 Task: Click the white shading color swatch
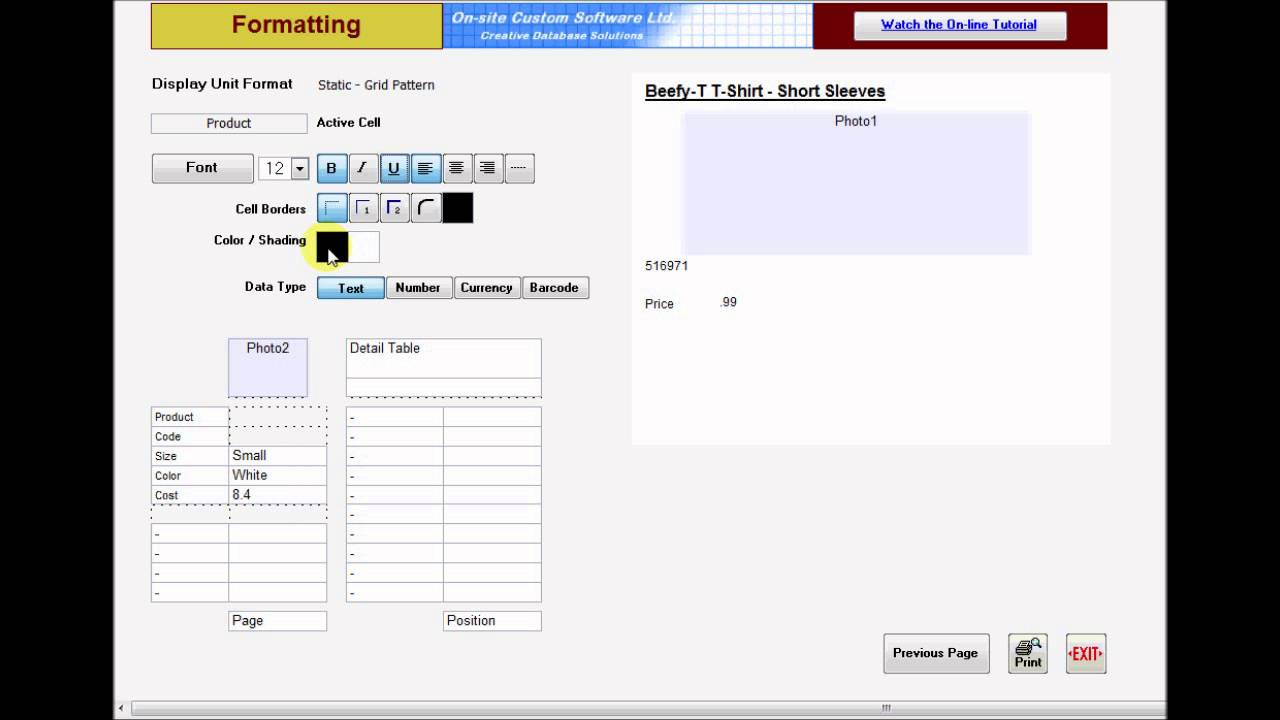364,247
